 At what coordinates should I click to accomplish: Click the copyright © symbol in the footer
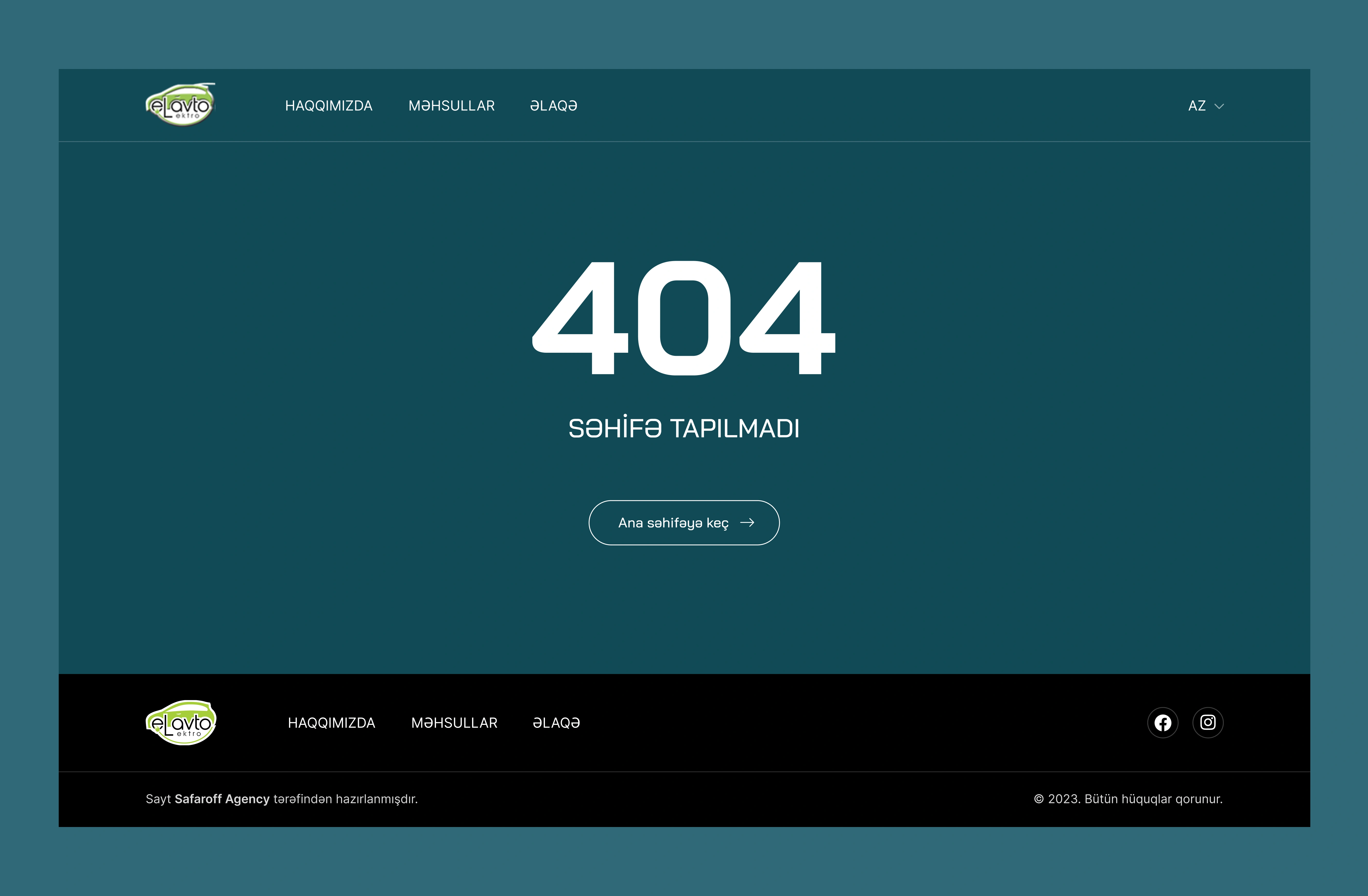(x=1039, y=799)
